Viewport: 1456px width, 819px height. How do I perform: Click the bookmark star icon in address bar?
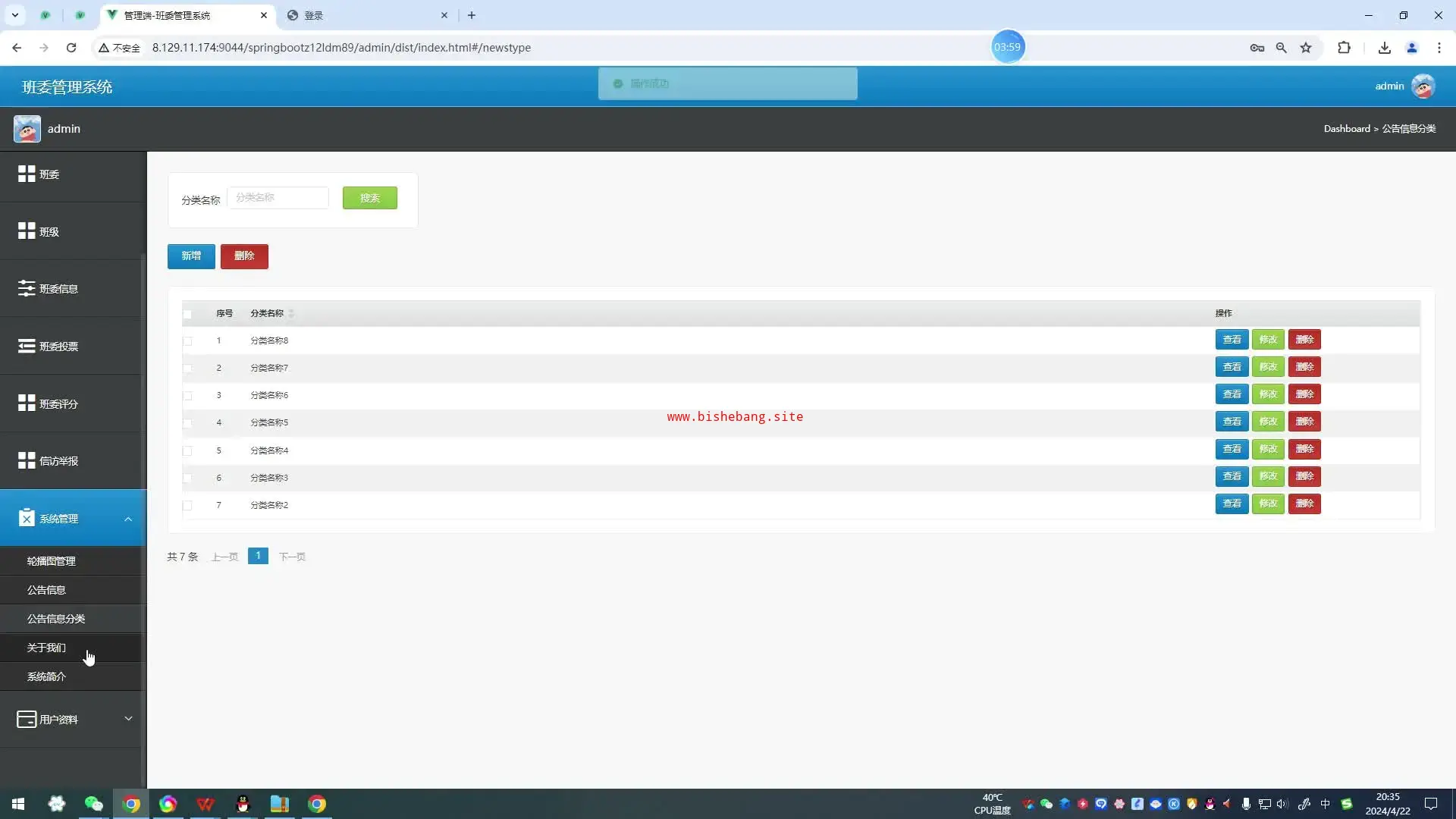point(1306,48)
